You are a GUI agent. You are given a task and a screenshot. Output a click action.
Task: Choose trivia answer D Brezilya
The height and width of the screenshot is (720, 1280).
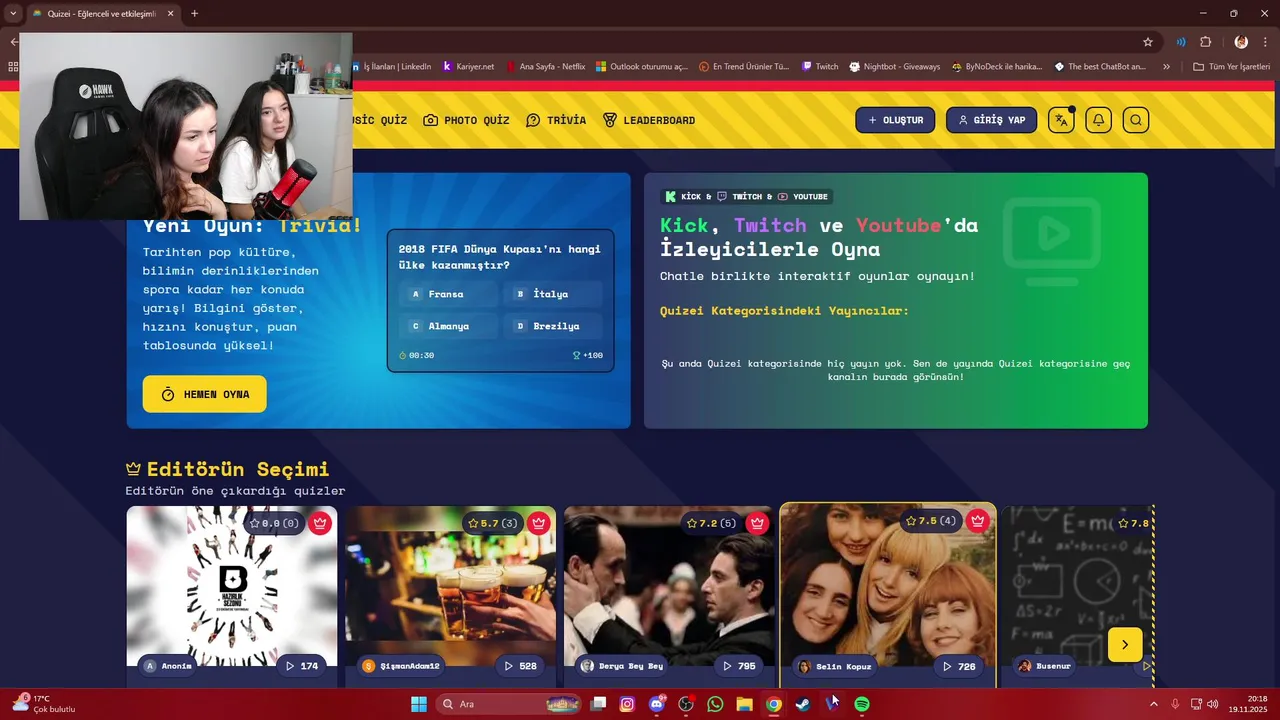[x=554, y=326]
